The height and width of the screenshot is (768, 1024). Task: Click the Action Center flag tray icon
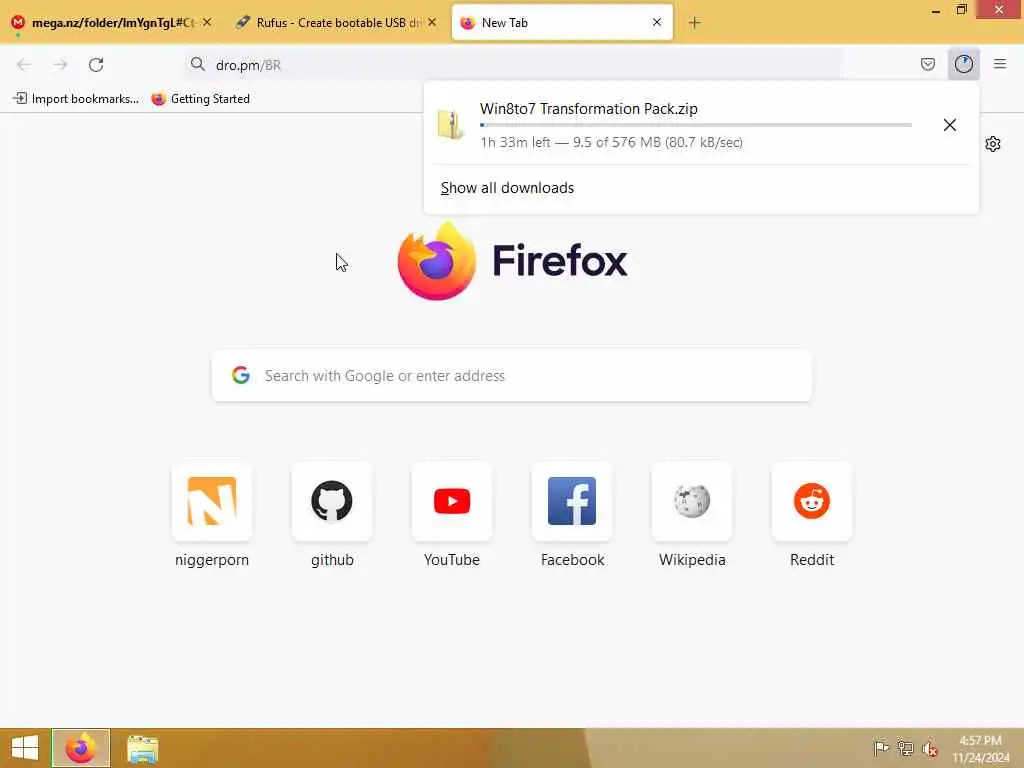[x=881, y=748]
